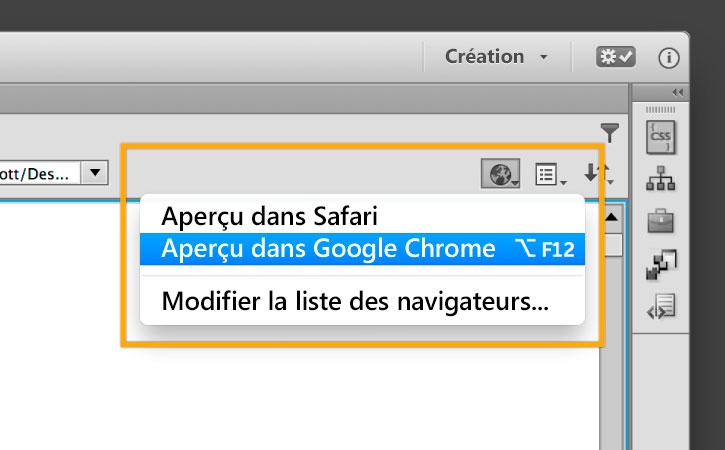Open the list options icon beside the globe

tap(549, 175)
